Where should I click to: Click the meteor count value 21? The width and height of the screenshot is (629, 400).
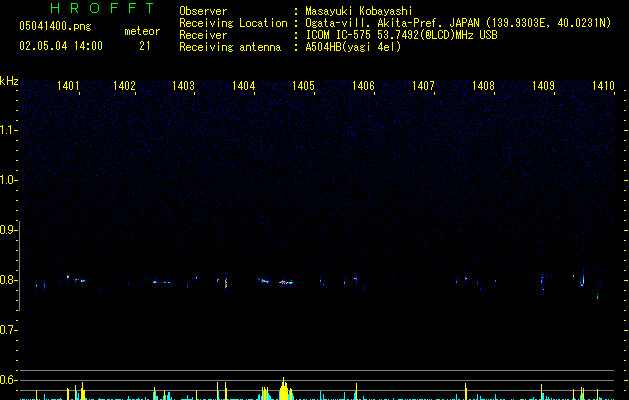(x=145, y=46)
